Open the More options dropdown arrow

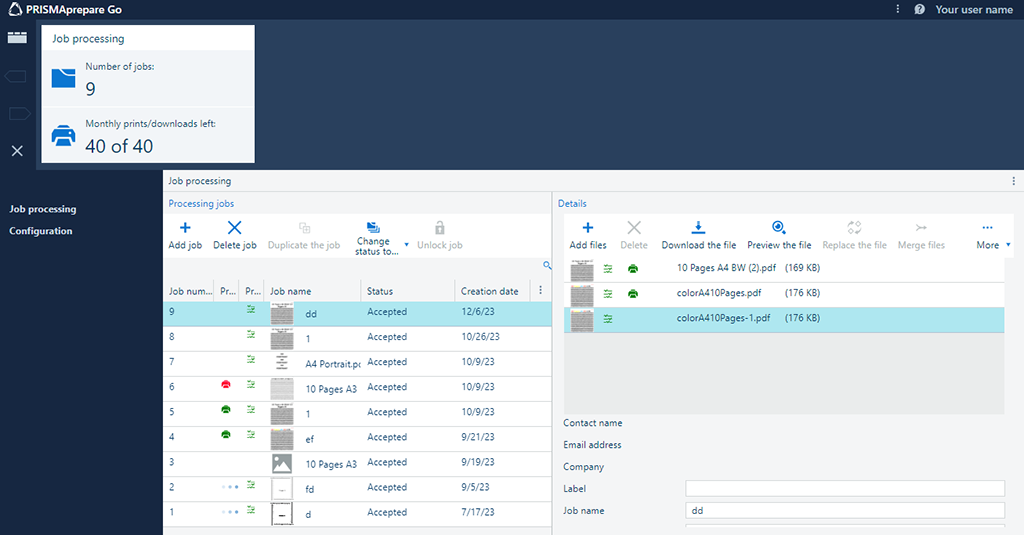pos(1008,245)
